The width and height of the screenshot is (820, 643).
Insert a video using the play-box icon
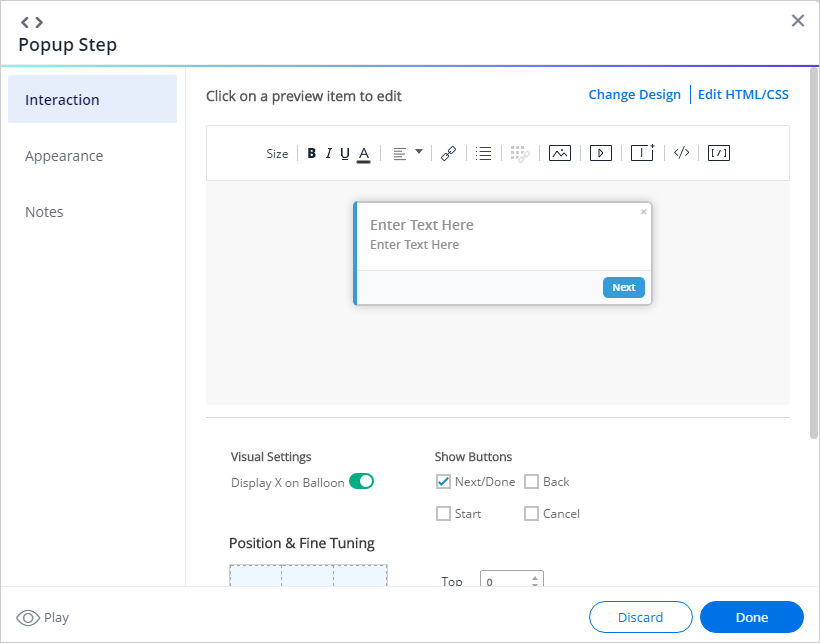pyautogui.click(x=600, y=153)
